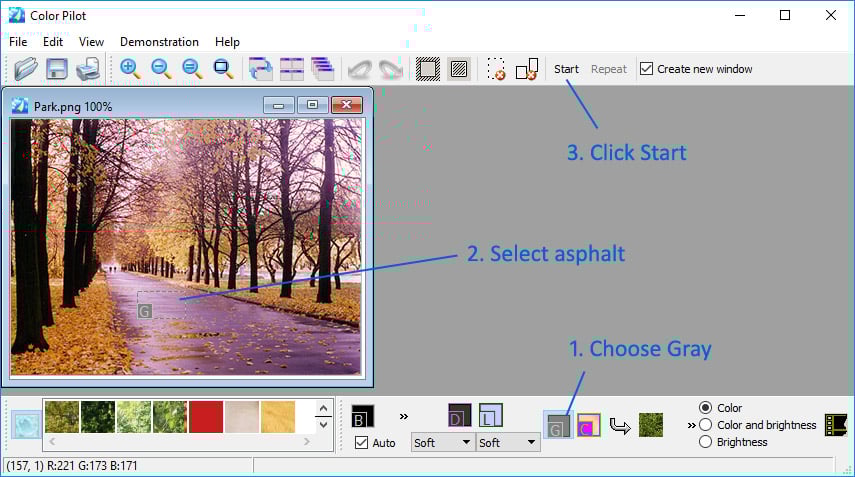Click the Light 'L' tone icon
This screenshot has height=477, width=855.
coord(490,415)
